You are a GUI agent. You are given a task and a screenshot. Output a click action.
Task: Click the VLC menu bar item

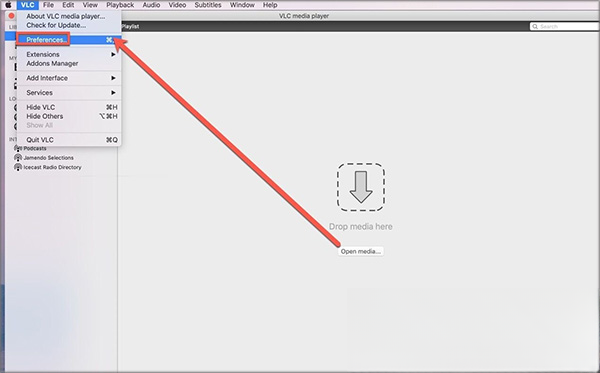28,5
